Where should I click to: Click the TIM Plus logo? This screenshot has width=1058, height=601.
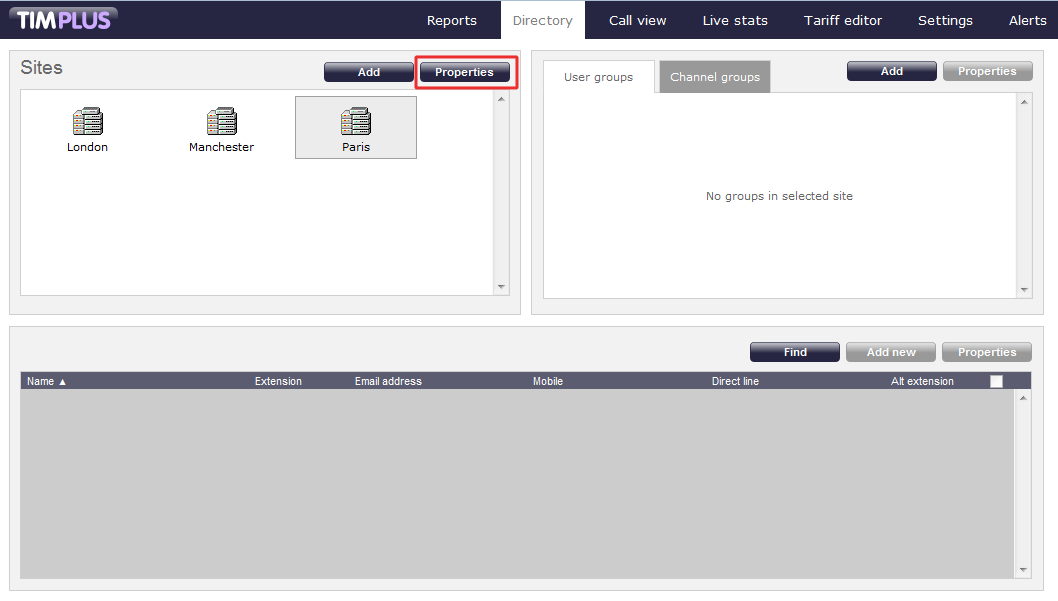click(63, 19)
